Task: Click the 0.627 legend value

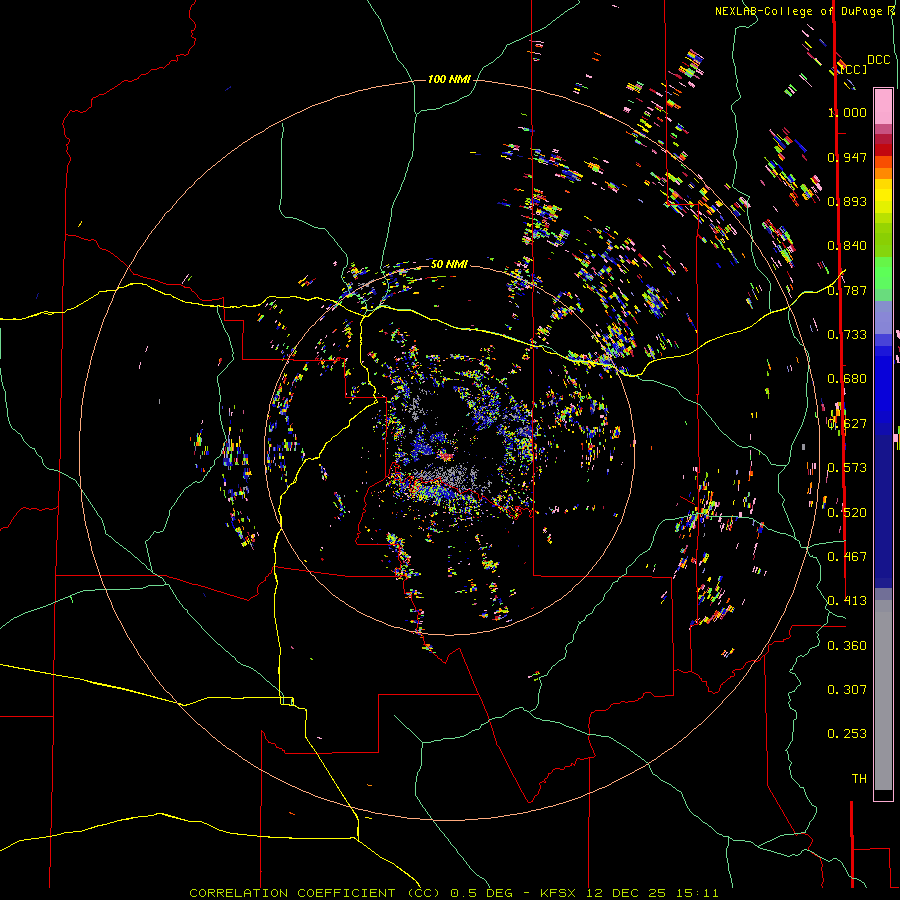Action: pyautogui.click(x=847, y=424)
